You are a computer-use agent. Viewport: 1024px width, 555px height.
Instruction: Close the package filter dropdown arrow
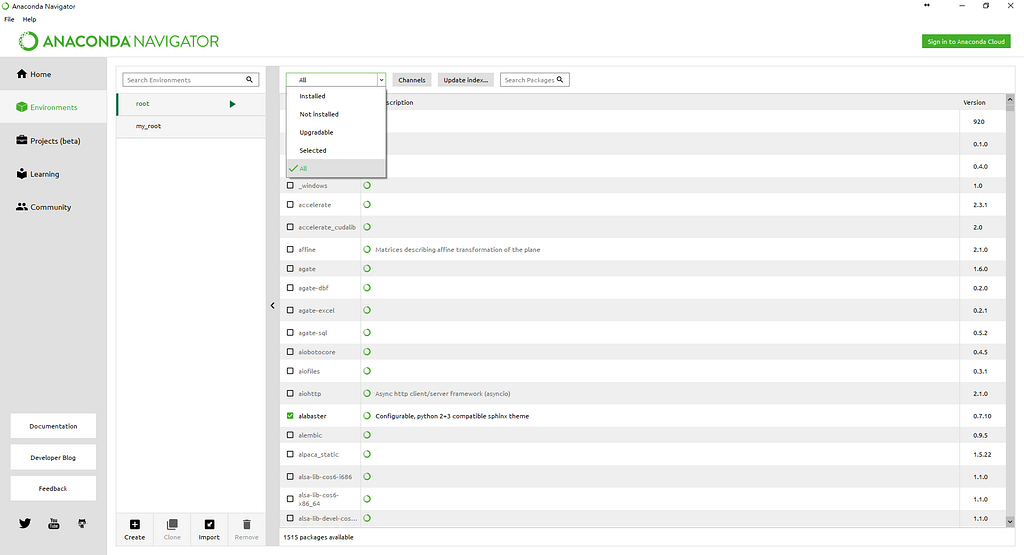pyautogui.click(x=381, y=80)
